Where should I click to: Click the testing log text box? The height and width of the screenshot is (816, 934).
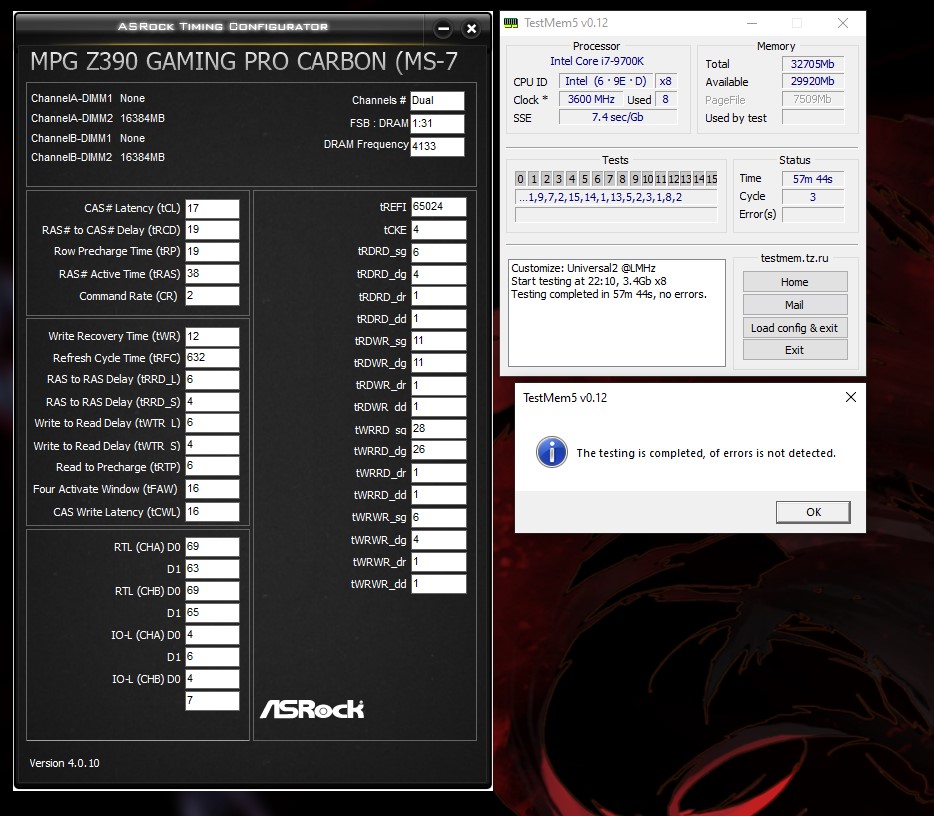point(617,313)
